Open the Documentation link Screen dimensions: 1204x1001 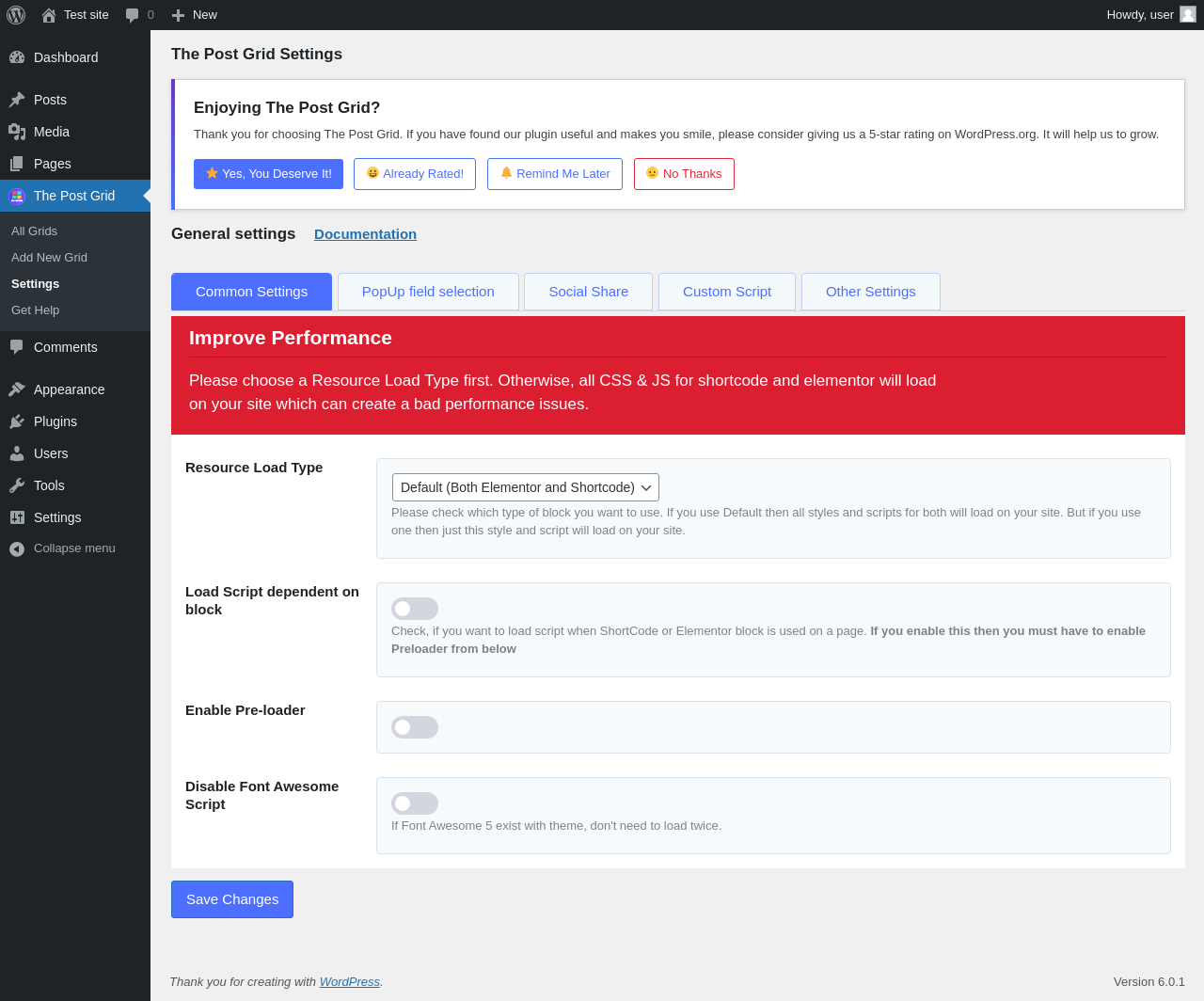click(365, 234)
